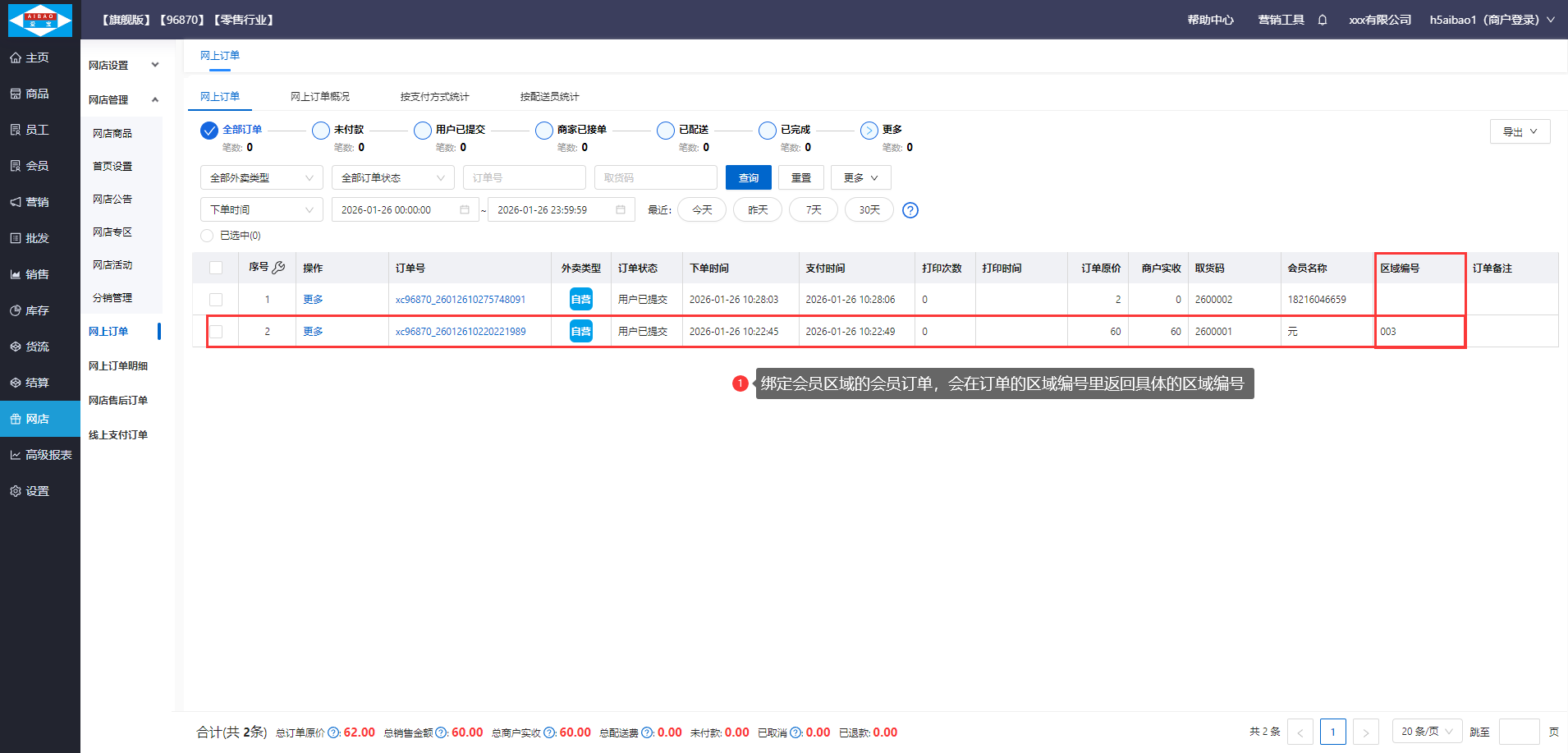Screen dimensions: 1568x753
Task: Click the 自营 badge in first order row
Action: pyautogui.click(x=580, y=300)
